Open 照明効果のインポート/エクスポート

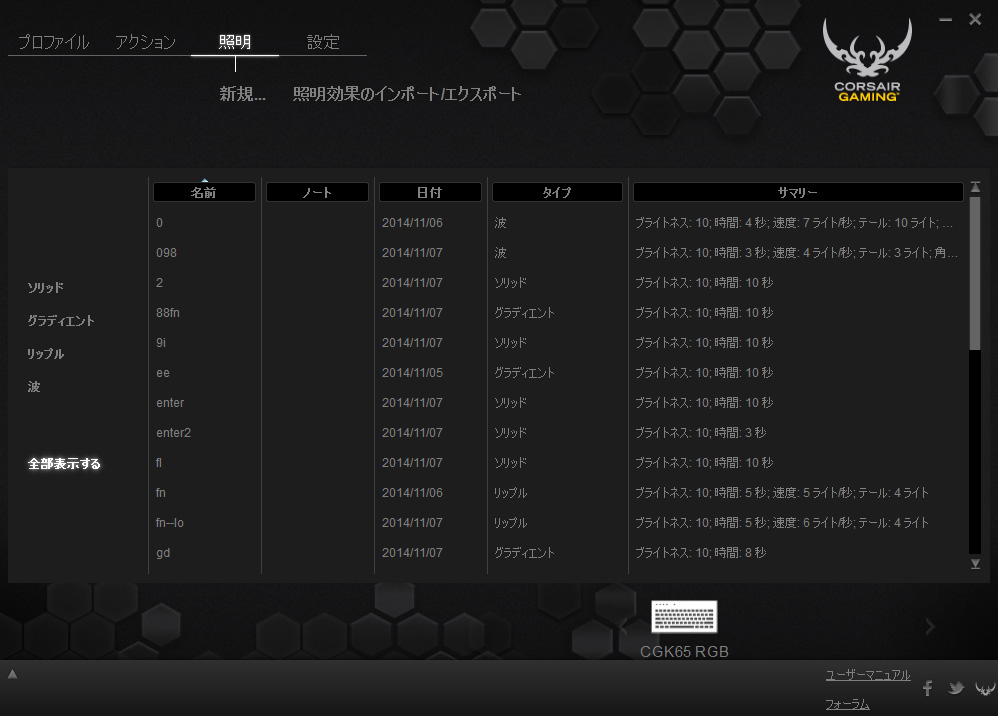coord(407,94)
